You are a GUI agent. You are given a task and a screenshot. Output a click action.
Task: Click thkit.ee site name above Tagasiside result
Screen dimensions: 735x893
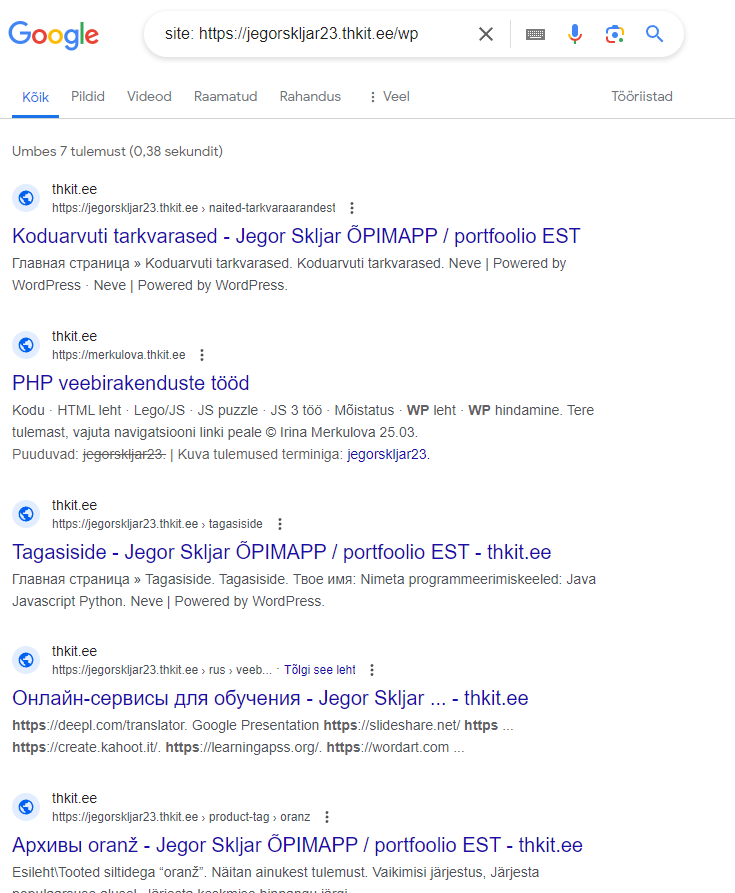coord(74,505)
